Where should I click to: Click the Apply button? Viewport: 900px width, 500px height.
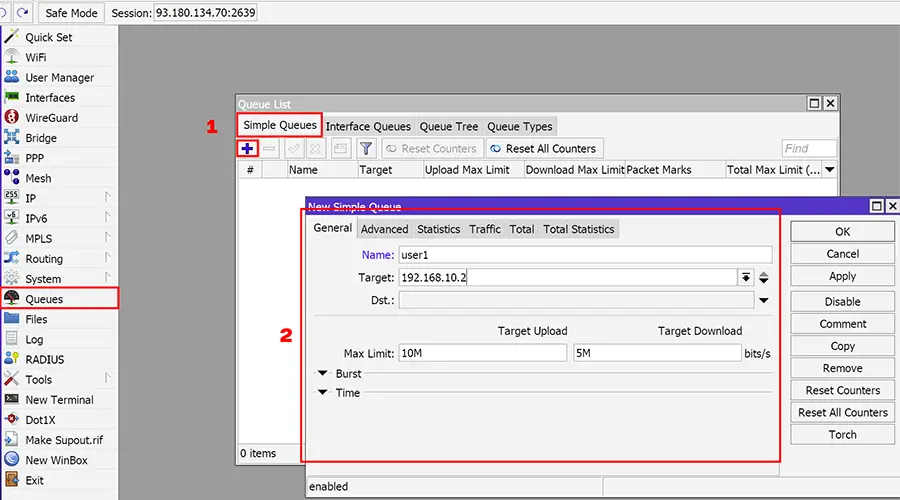(x=842, y=276)
